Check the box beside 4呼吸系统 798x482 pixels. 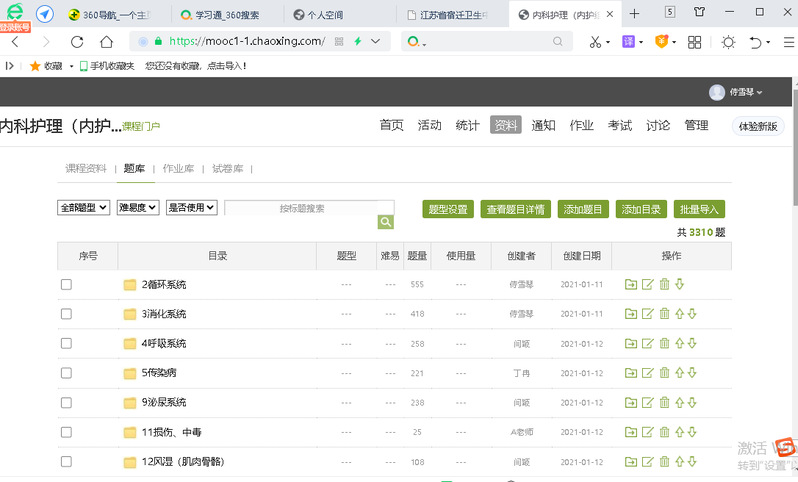click(x=67, y=344)
